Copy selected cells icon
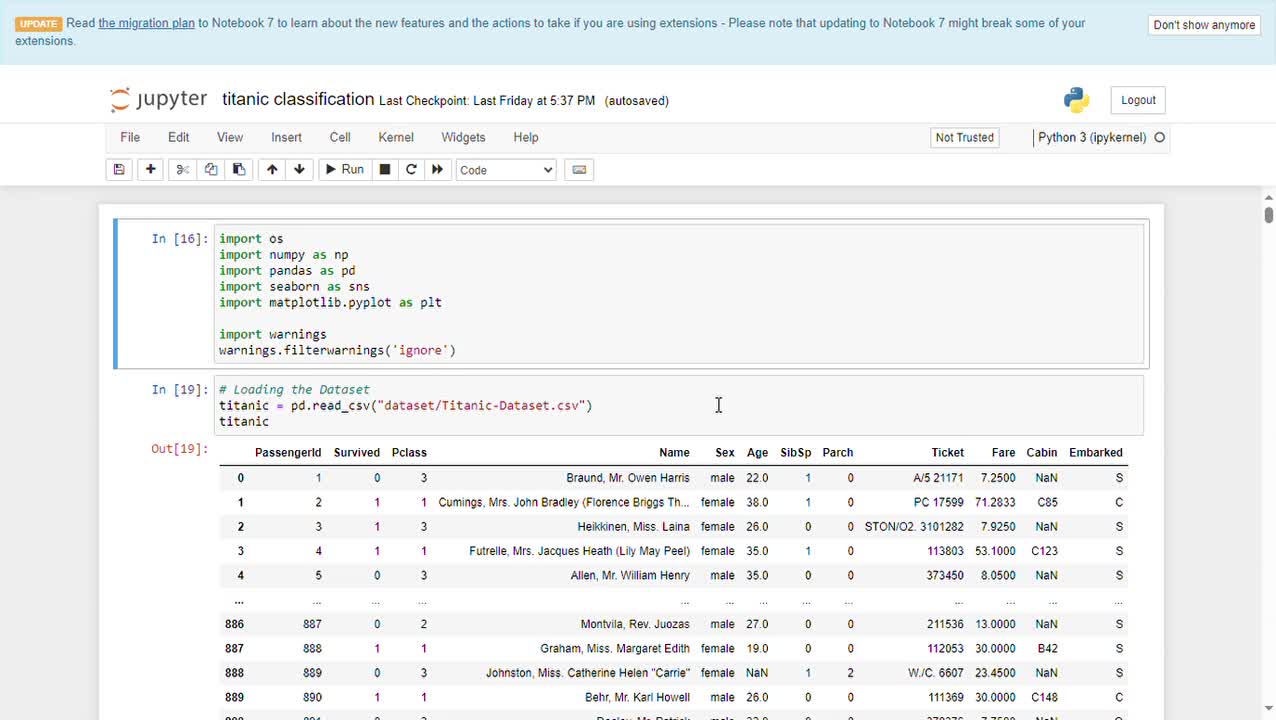The image size is (1276, 720). click(211, 170)
